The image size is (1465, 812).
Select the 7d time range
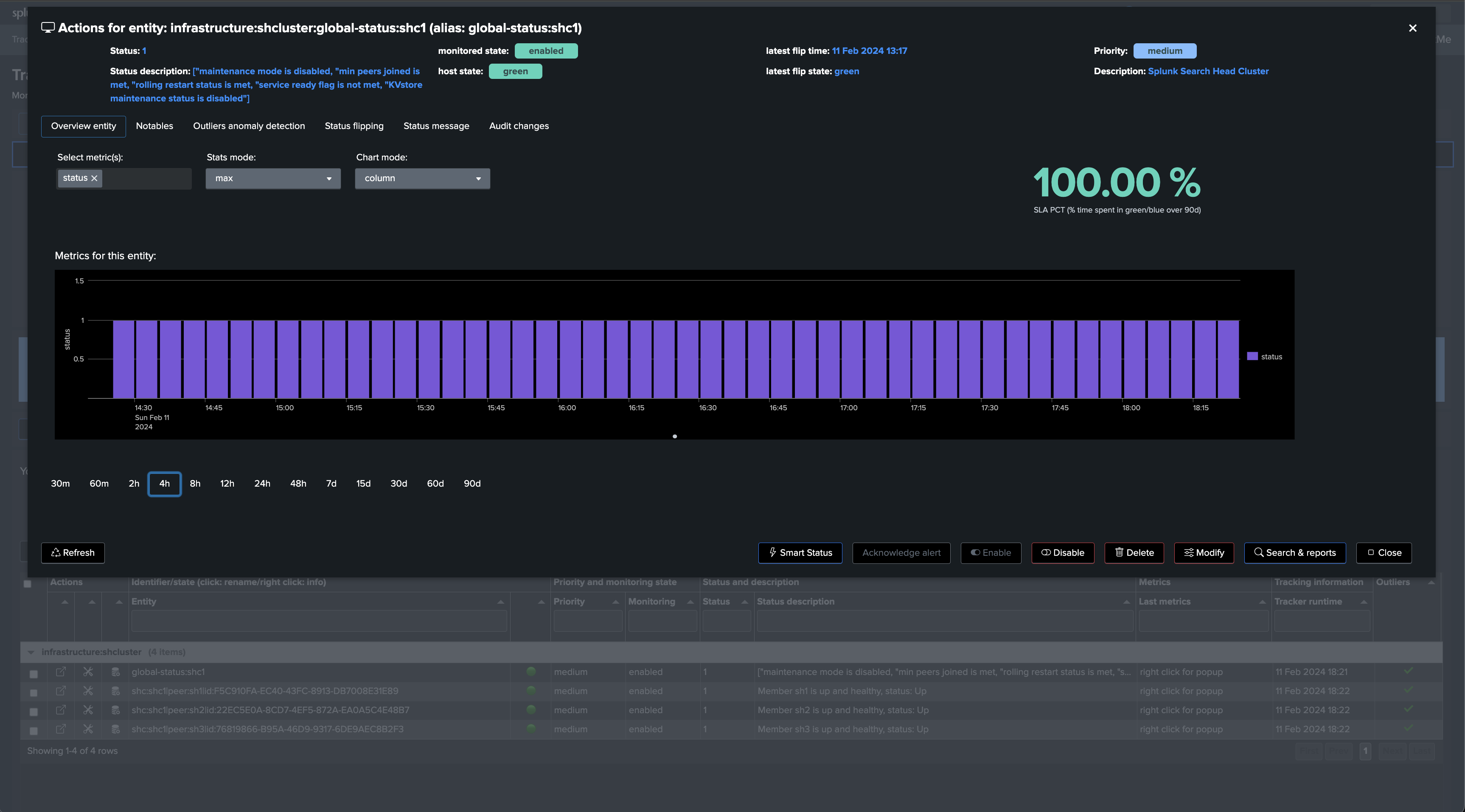[x=331, y=484]
